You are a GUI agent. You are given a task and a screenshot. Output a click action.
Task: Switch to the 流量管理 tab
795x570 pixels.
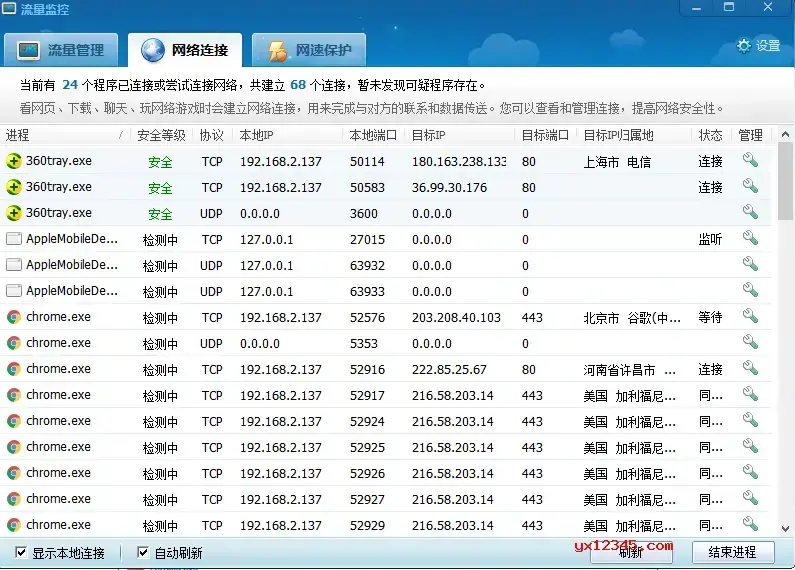[61, 50]
